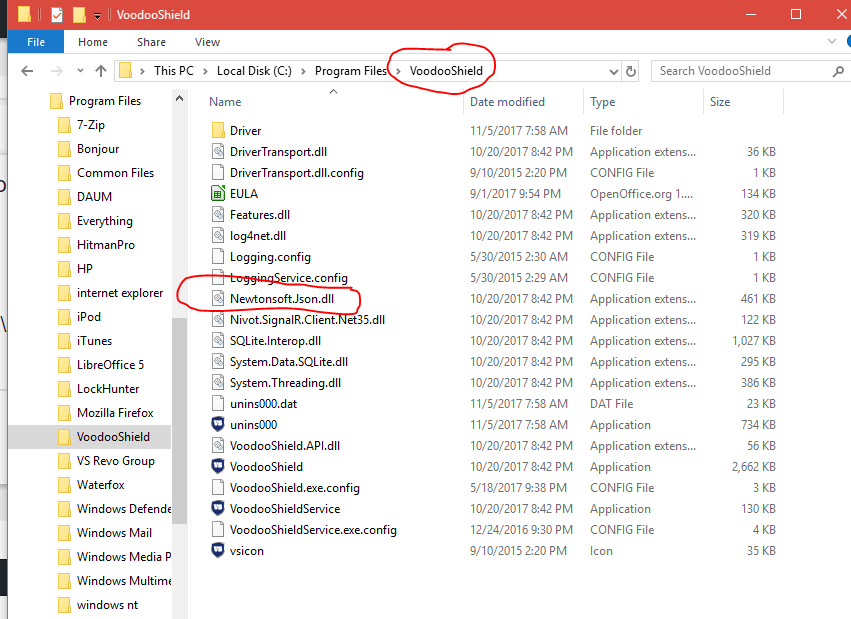Select the unins000 application shield icon

pyautogui.click(x=218, y=425)
